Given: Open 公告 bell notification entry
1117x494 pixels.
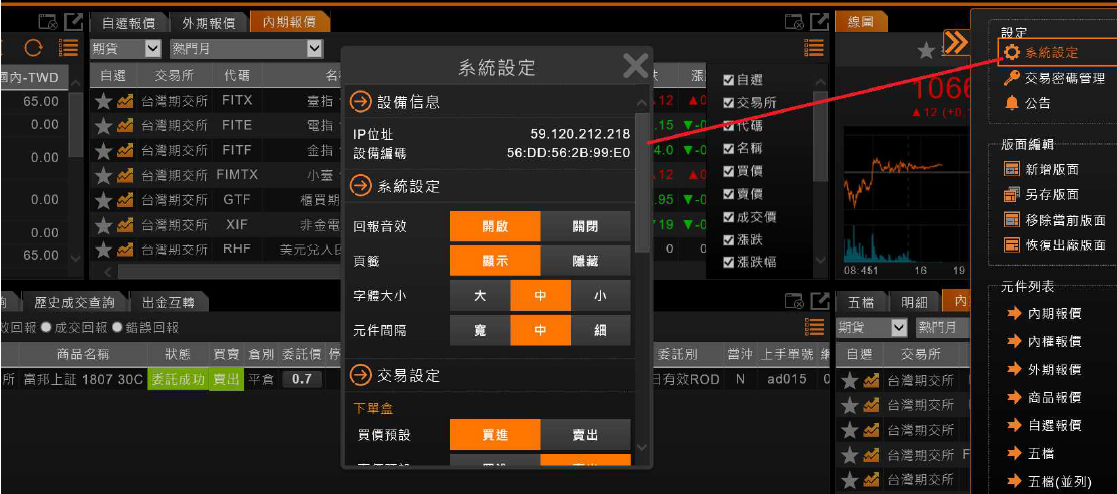Looking at the screenshot, I should click(x=1012, y=103).
